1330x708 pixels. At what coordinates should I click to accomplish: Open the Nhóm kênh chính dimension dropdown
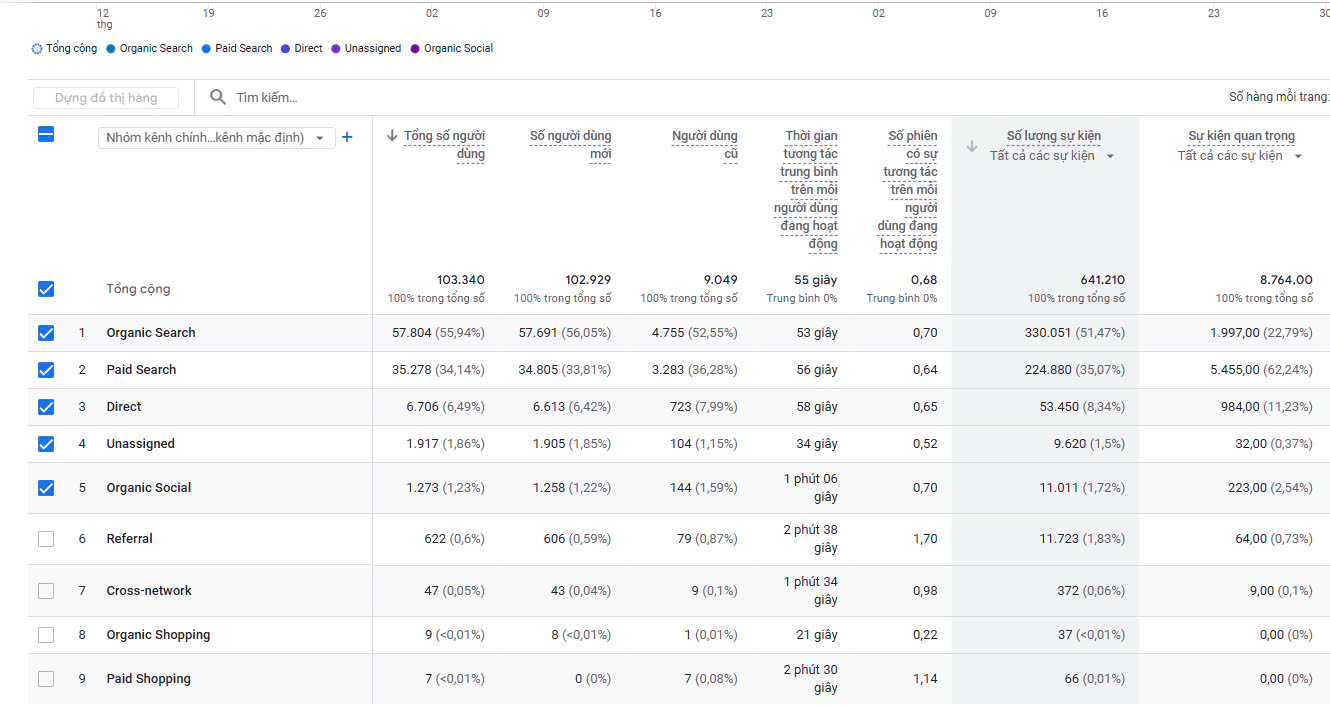[x=216, y=138]
